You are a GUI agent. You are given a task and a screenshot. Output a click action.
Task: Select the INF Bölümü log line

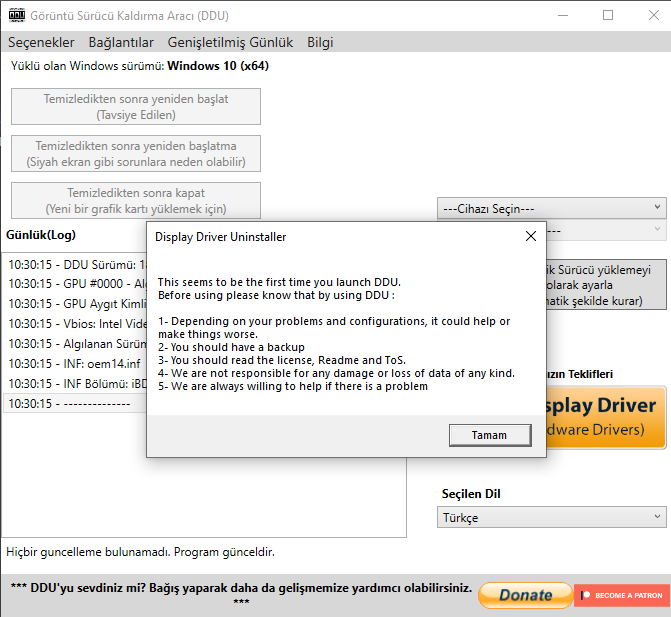pyautogui.click(x=77, y=384)
